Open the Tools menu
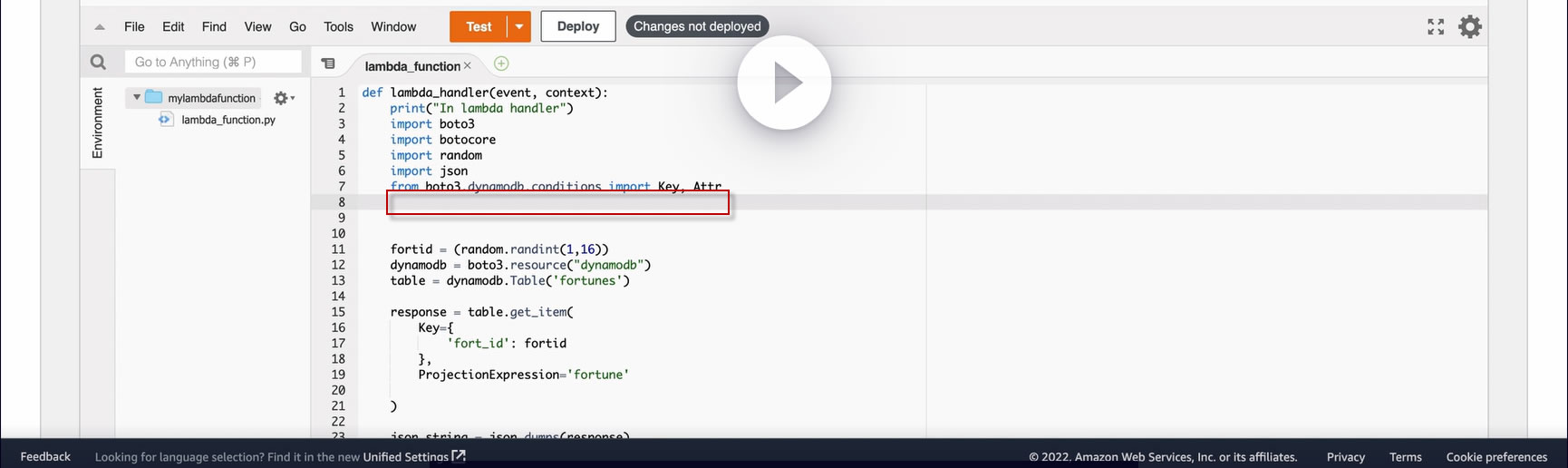The image size is (1568, 468). tap(338, 26)
